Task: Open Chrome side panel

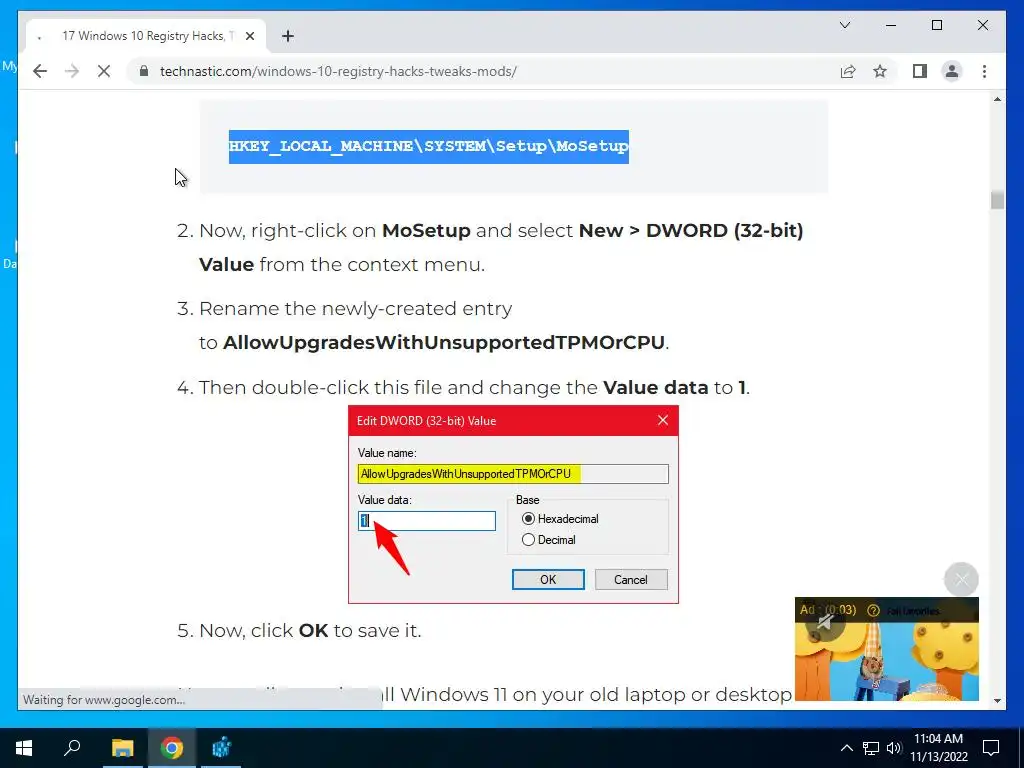Action: (x=920, y=71)
